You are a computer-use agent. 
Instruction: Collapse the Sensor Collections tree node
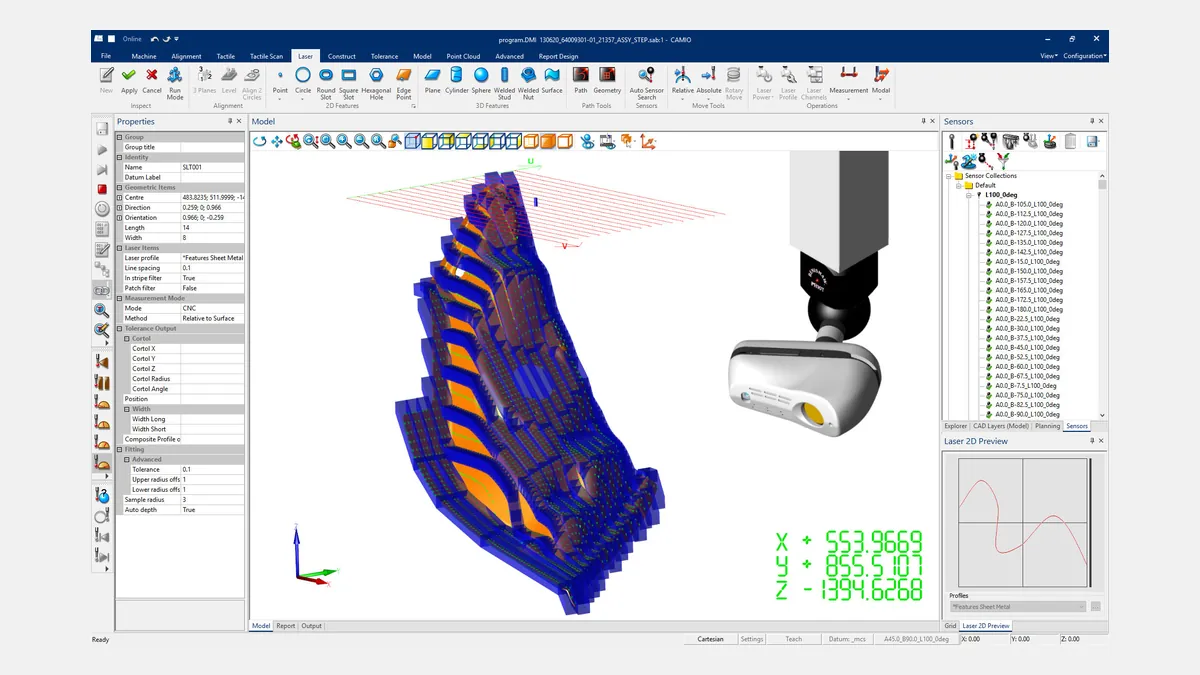click(947, 176)
